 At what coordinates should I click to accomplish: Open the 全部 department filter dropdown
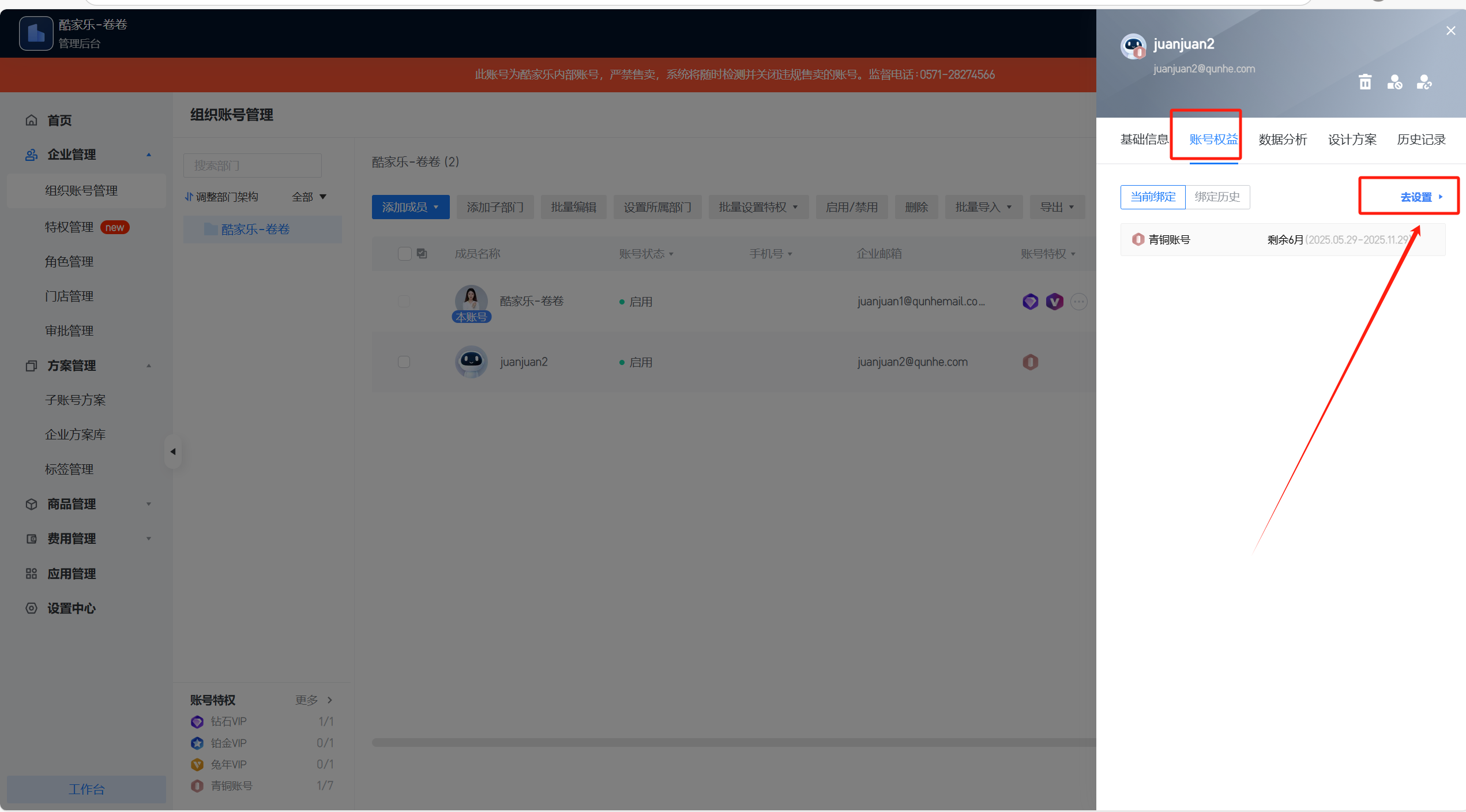click(309, 197)
